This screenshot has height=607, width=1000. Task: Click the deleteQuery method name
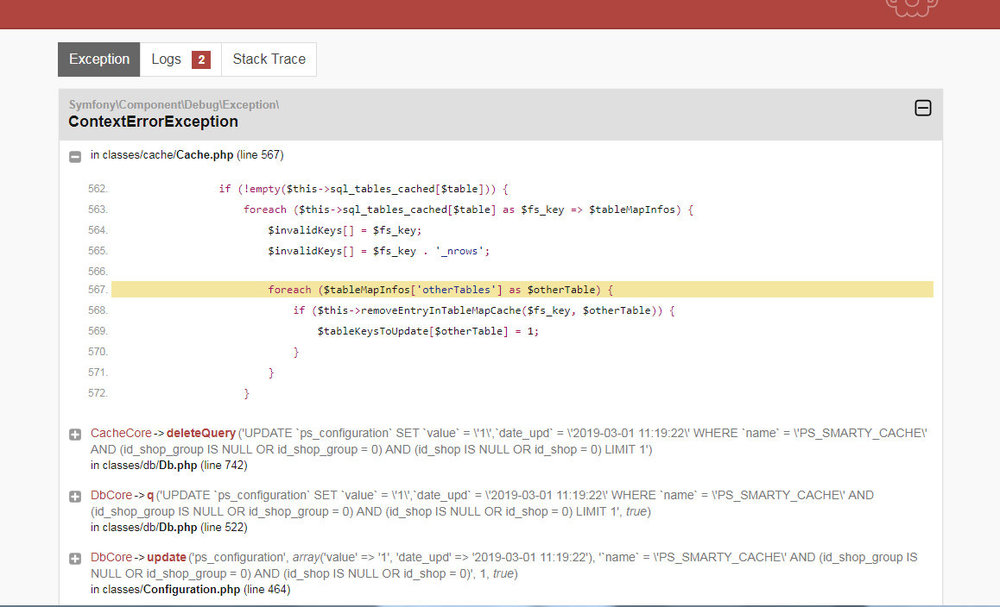tap(201, 433)
